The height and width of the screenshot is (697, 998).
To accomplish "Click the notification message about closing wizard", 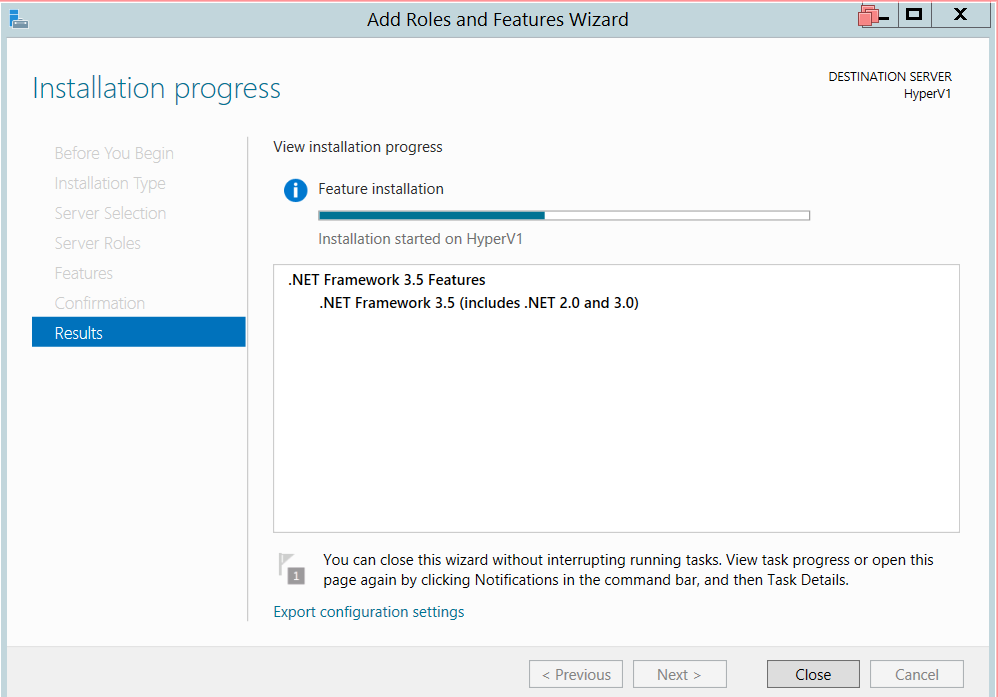I will click(x=628, y=570).
